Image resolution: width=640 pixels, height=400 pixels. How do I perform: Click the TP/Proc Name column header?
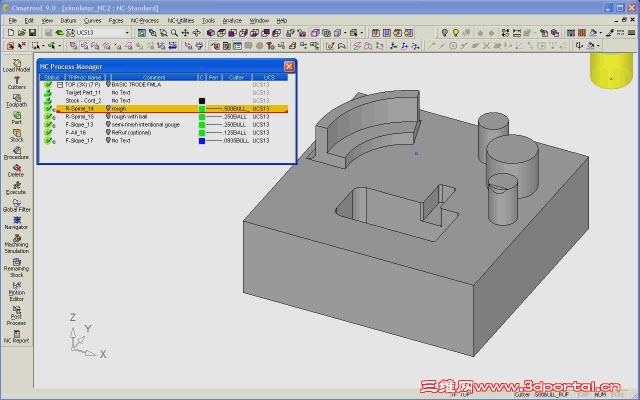(85, 77)
